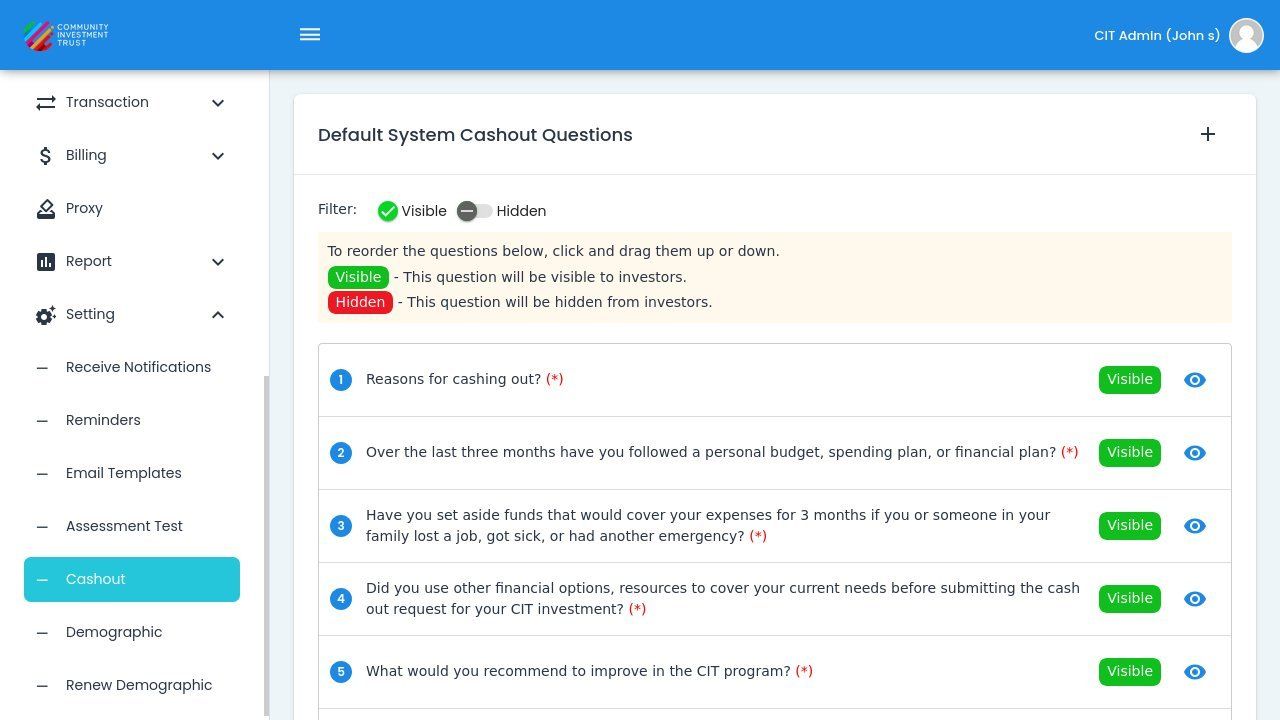Click the Proxy sidebar icon
Screen dimensions: 1280x720
(x=45, y=209)
